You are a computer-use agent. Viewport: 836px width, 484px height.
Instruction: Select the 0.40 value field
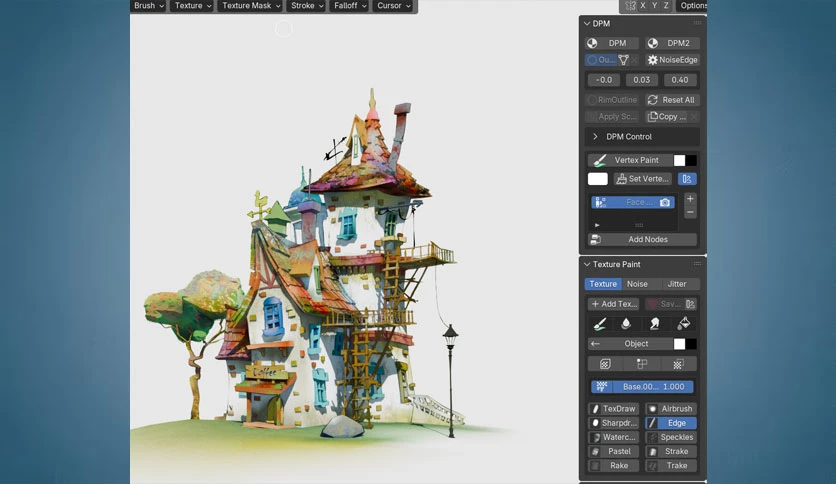point(680,80)
